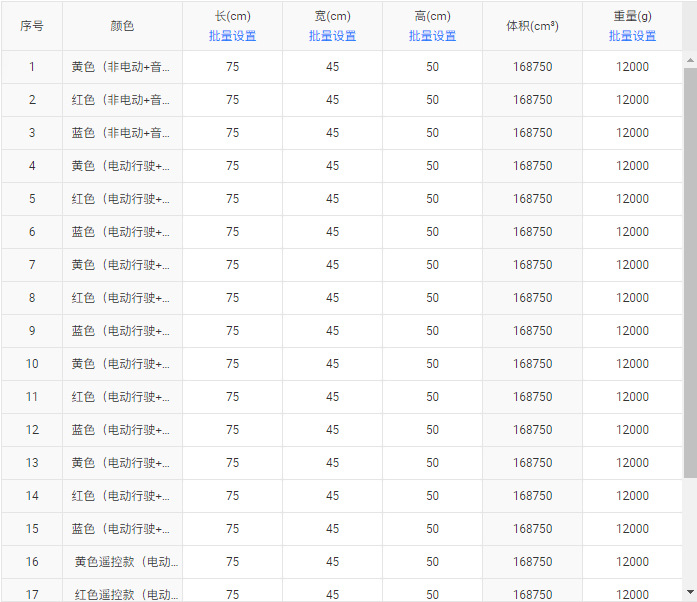Click width value 45 in row 1
This screenshot has height=602, width=697.
pyautogui.click(x=332, y=67)
